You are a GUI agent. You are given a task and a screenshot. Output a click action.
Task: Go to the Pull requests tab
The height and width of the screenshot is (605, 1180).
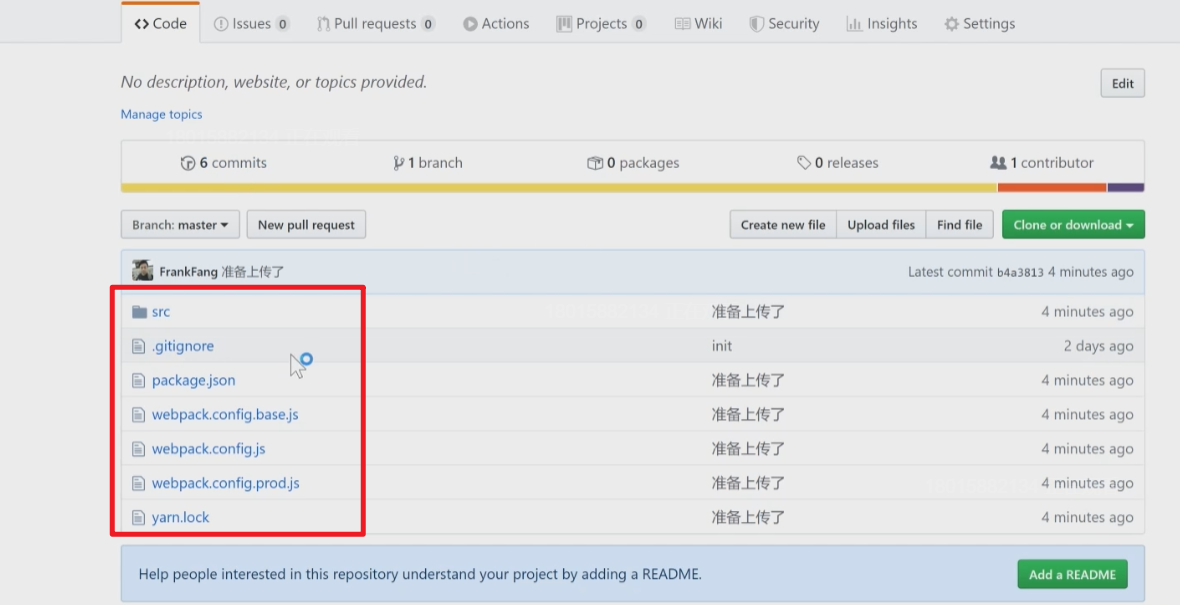[376, 23]
